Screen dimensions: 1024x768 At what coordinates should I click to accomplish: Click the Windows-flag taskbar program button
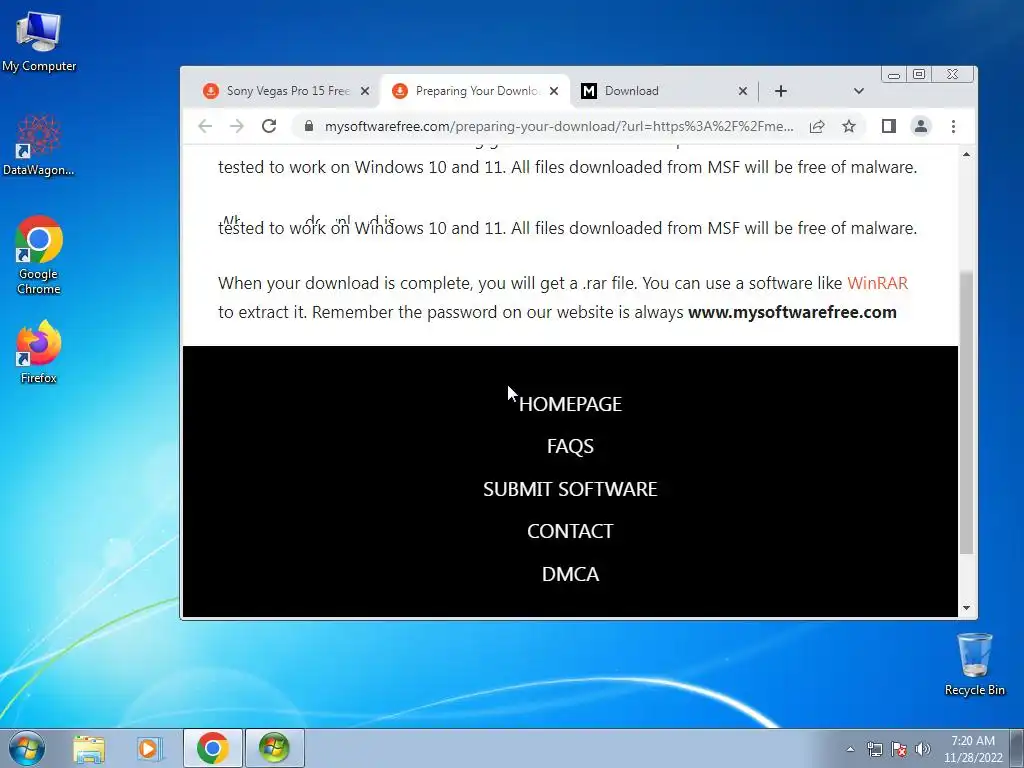(x=274, y=748)
